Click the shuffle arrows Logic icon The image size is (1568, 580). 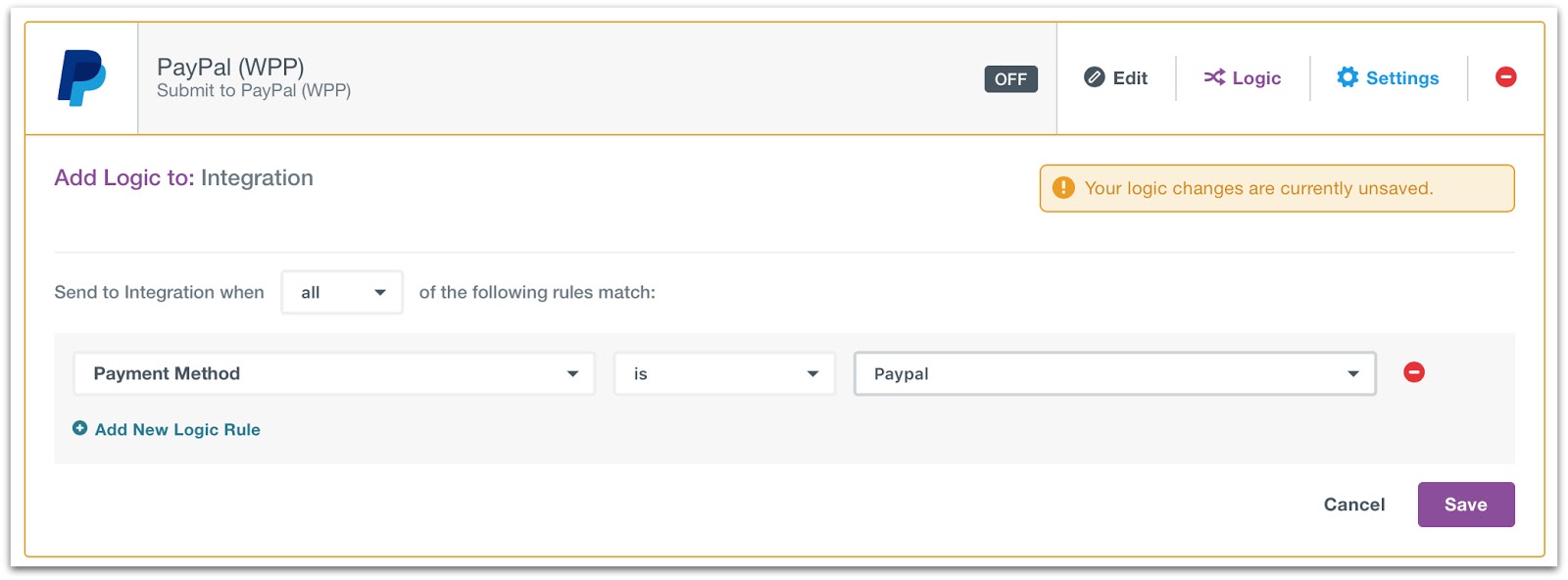coord(1214,77)
